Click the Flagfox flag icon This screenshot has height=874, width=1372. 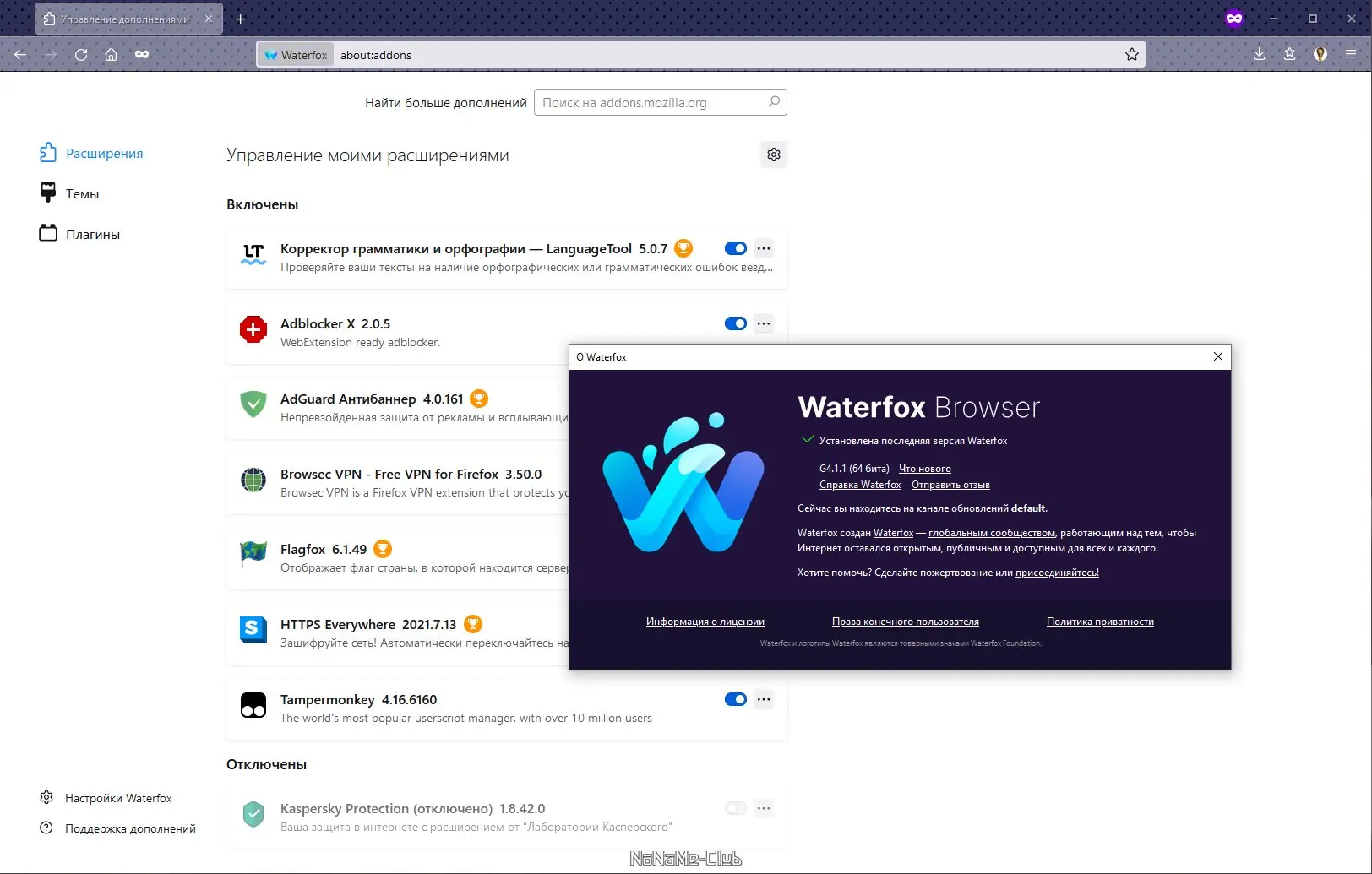(253, 555)
